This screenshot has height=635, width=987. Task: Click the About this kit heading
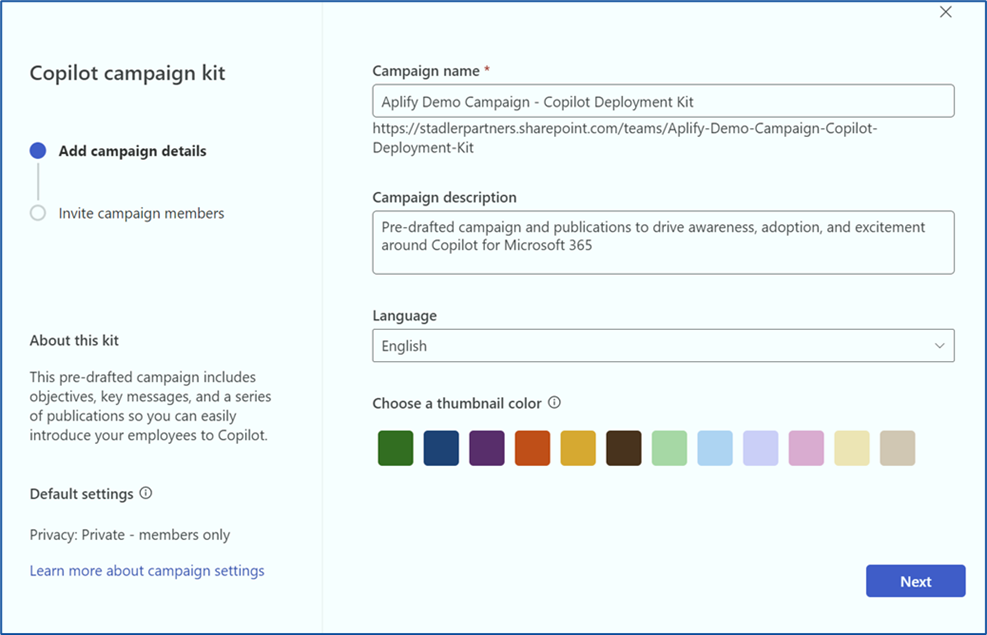(74, 340)
